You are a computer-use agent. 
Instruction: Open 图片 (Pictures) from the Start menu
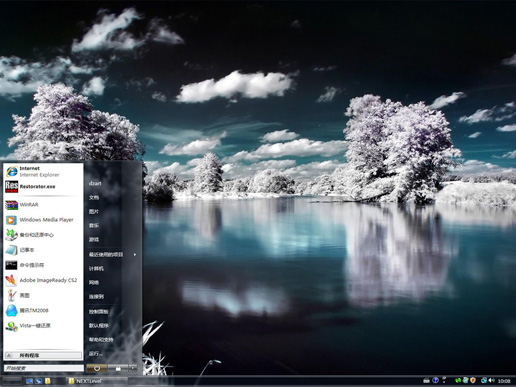tap(113, 211)
